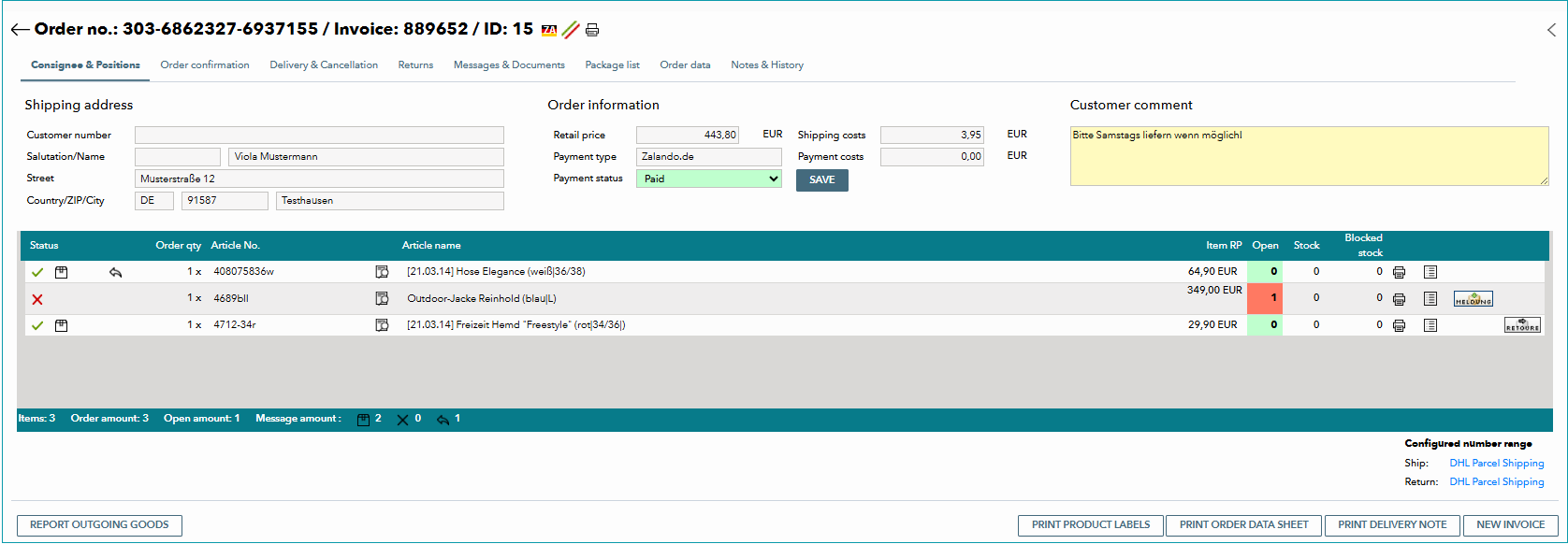The width and height of the screenshot is (1568, 544).
Task: Go back using the left arrow
Action: coord(20,30)
